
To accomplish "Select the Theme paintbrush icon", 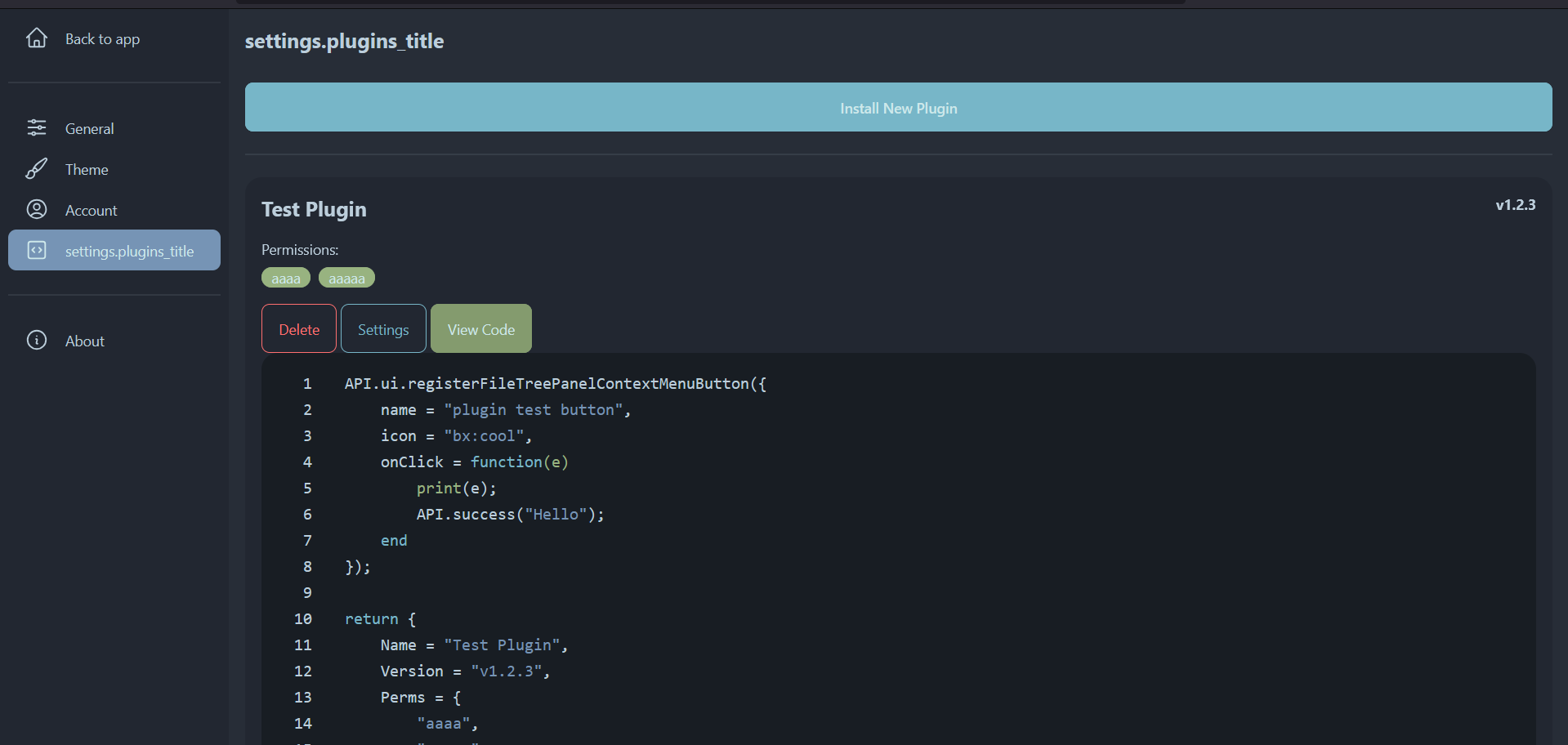I will click(37, 168).
